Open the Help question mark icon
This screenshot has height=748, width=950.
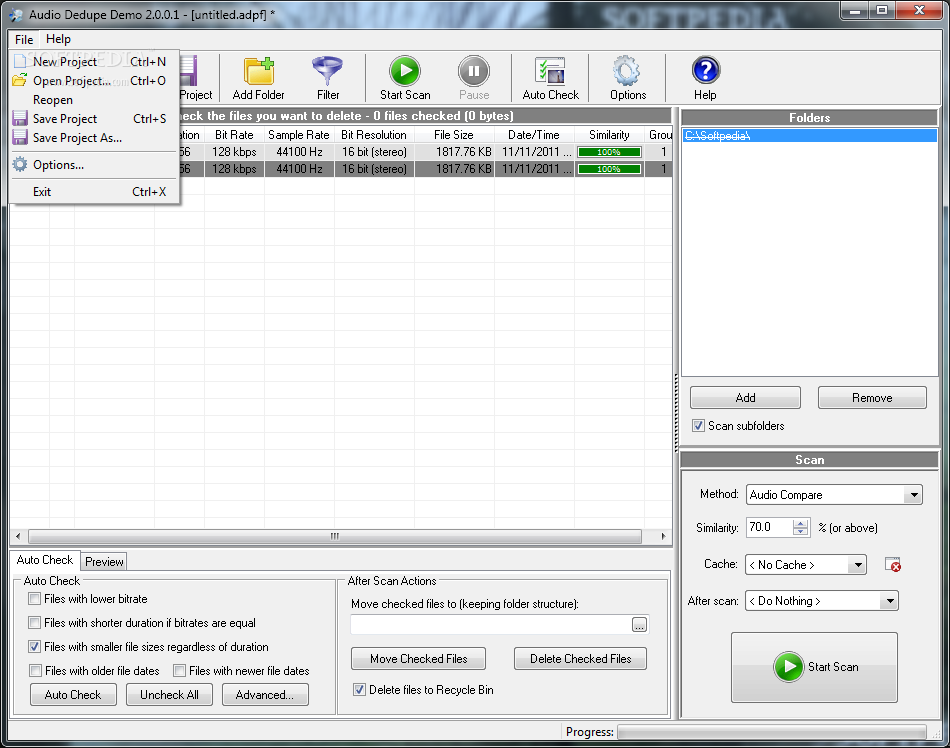(705, 78)
